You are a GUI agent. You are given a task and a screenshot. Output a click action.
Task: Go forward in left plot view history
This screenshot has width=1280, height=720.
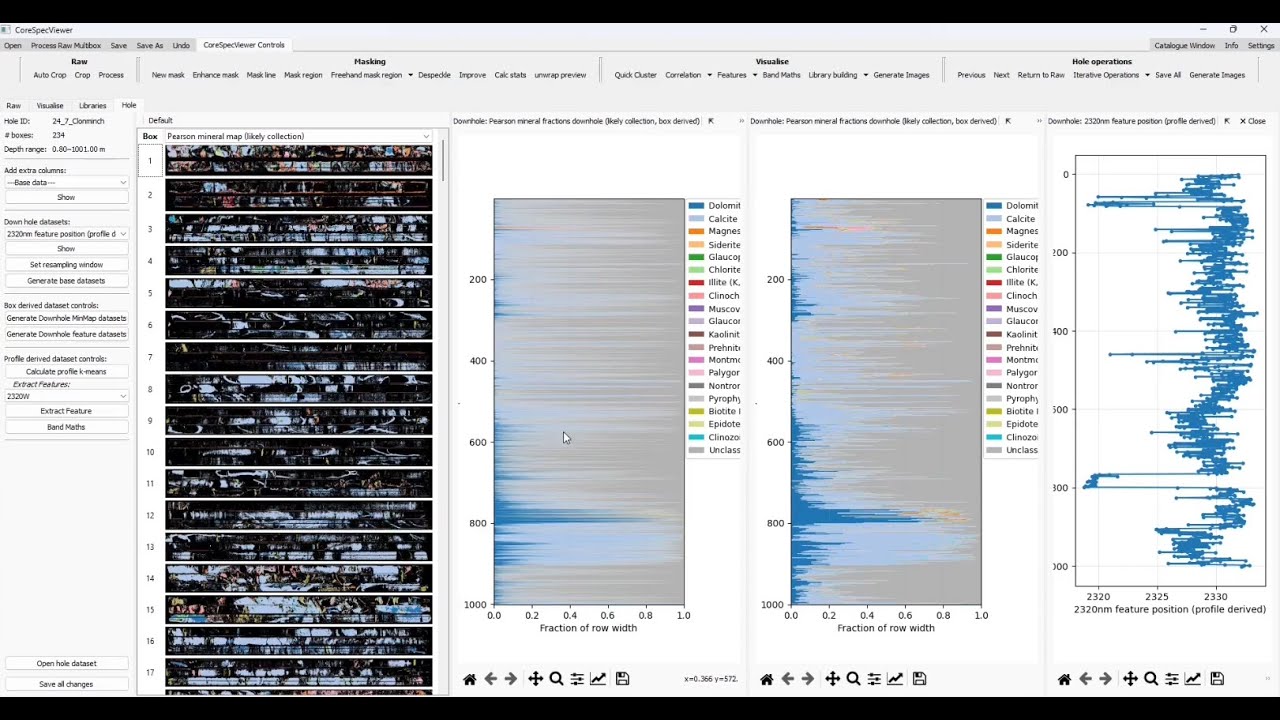511,679
